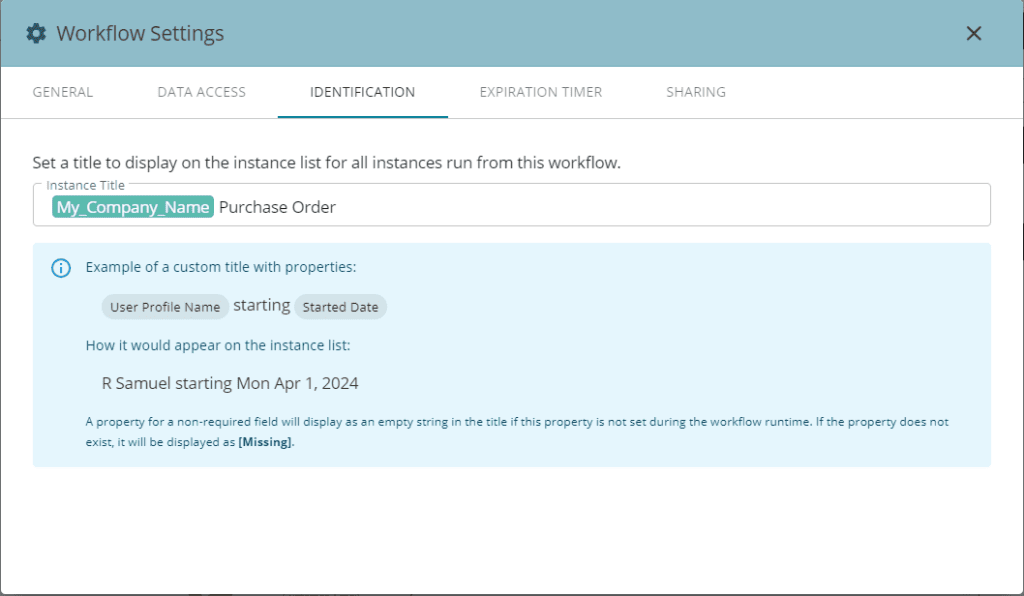Image resolution: width=1024 pixels, height=596 pixels.
Task: Click the My_Company_Name property chip
Action: coord(133,207)
